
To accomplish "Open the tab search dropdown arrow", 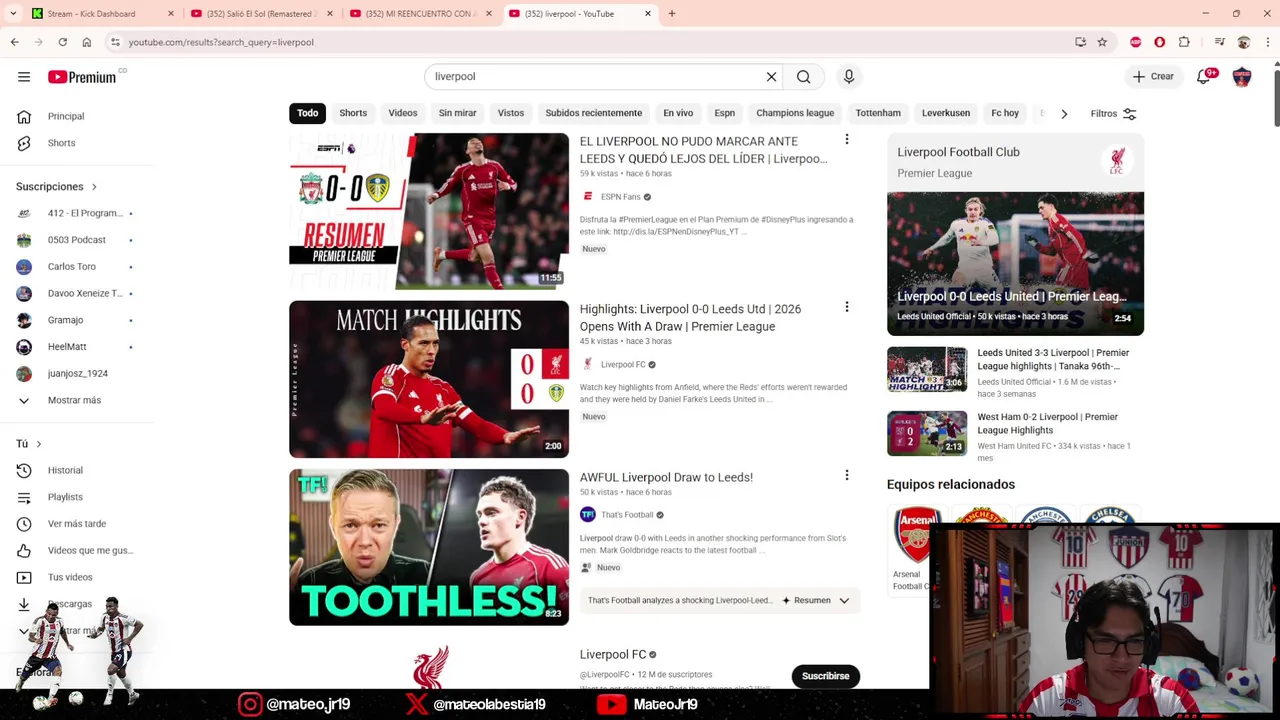I will [x=13, y=14].
